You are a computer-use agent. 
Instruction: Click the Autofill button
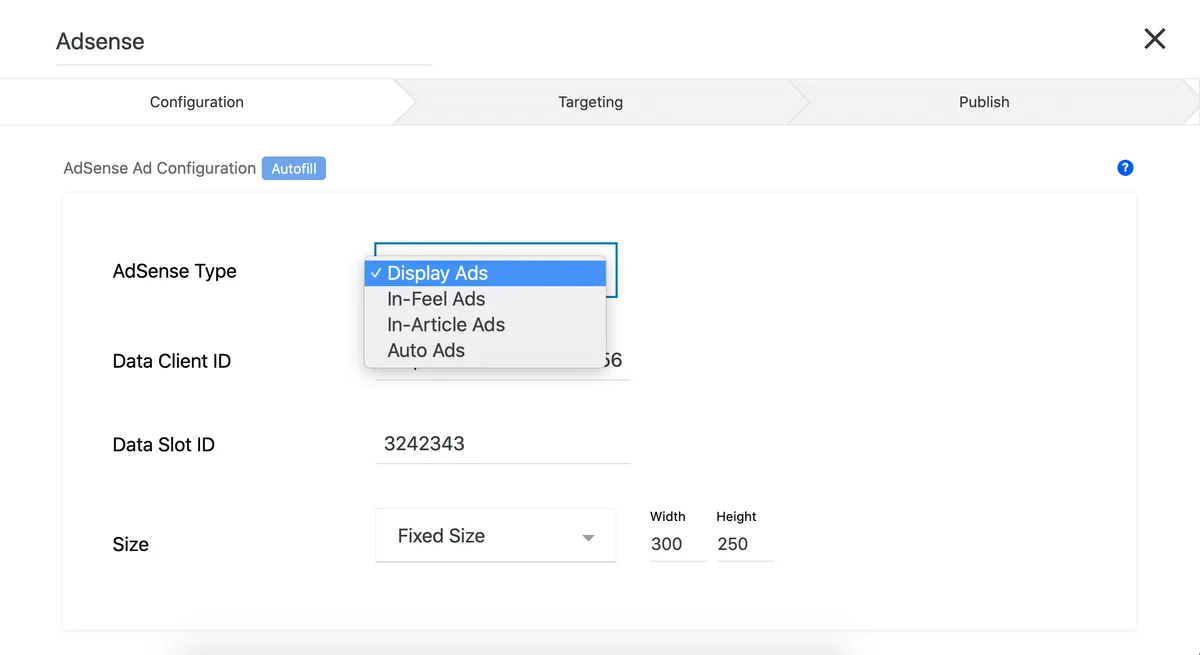[x=294, y=169]
